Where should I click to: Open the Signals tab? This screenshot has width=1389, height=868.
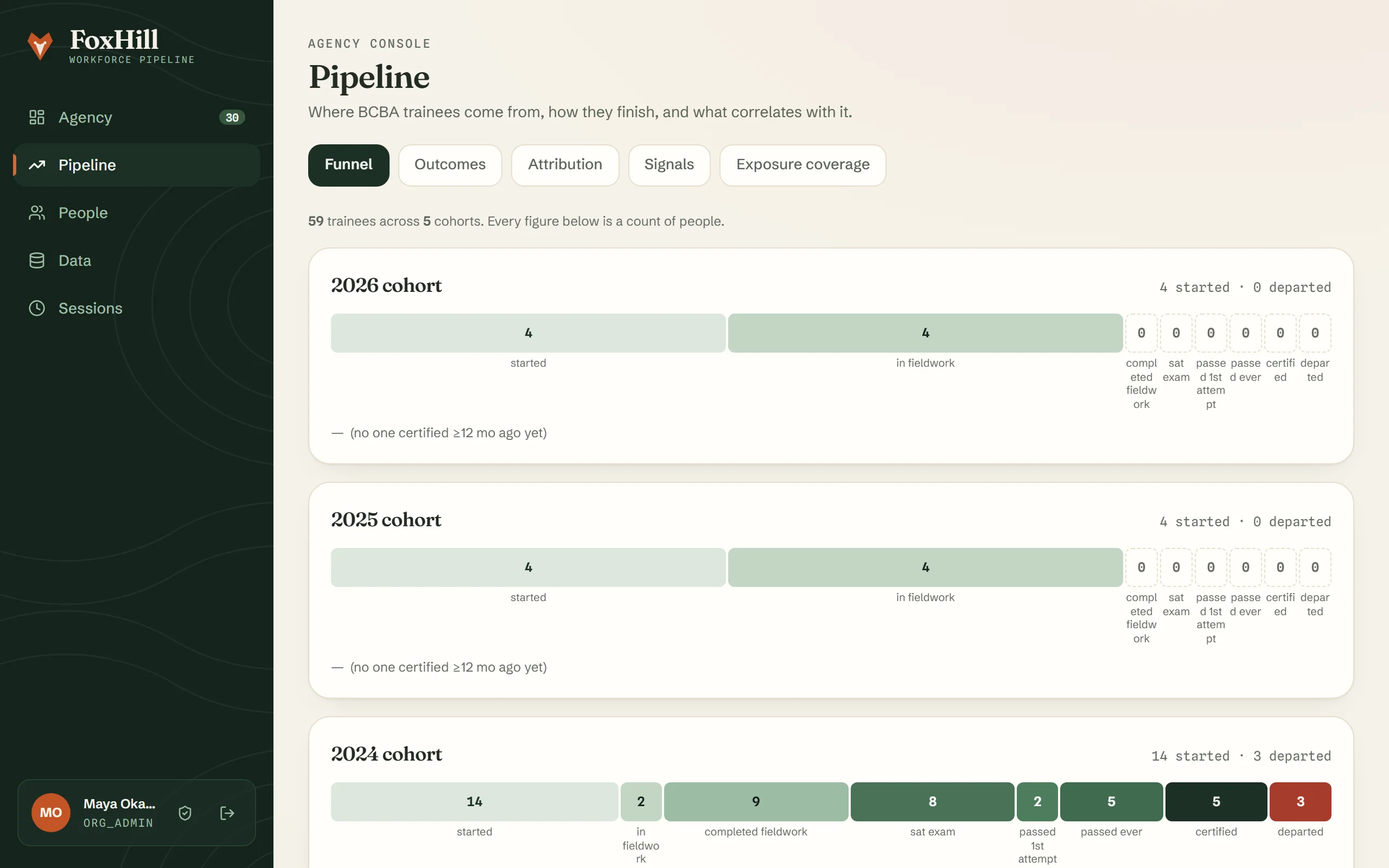pyautogui.click(x=668, y=165)
